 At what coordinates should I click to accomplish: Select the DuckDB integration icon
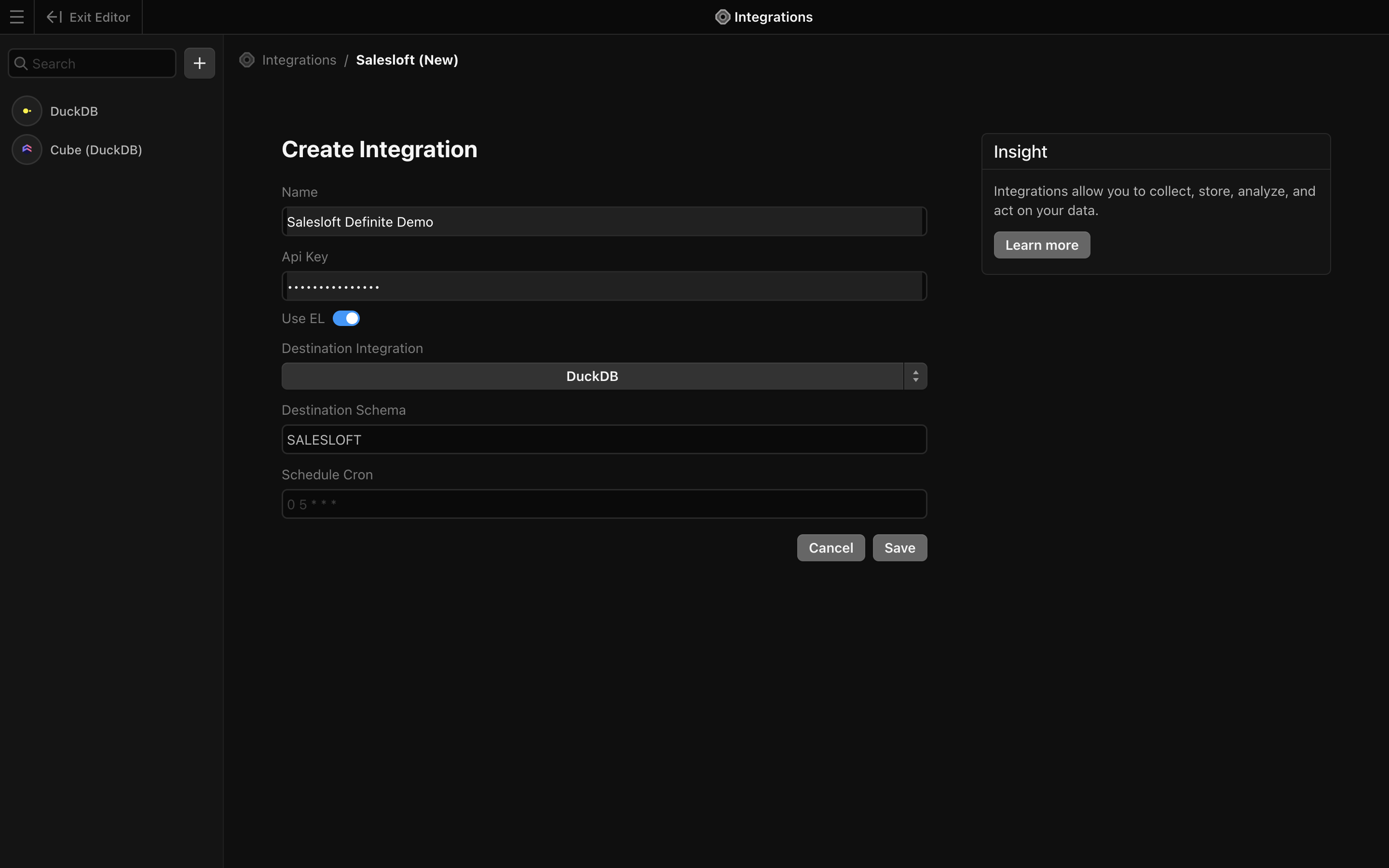[27, 111]
